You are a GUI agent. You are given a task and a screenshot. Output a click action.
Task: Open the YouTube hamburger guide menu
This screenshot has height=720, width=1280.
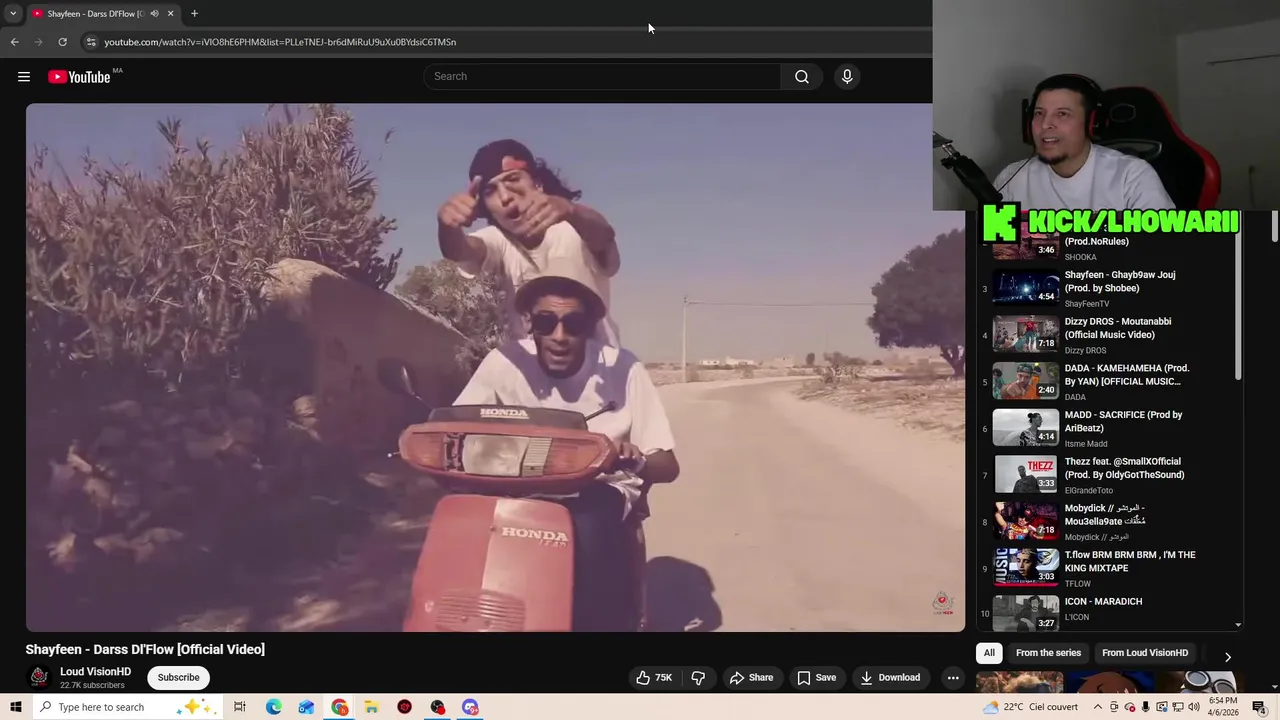coord(24,77)
